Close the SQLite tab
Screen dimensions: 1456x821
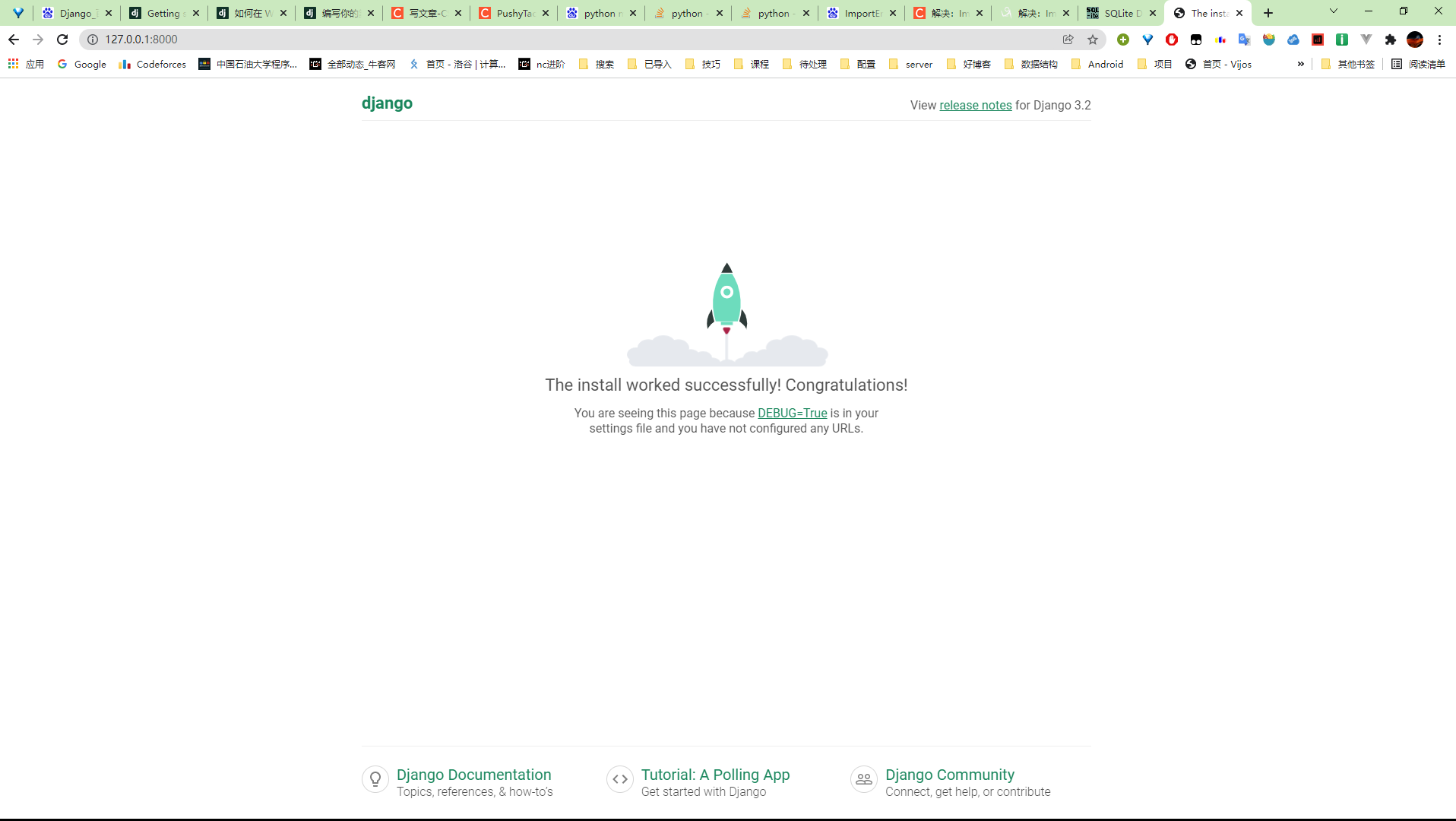(x=1153, y=13)
